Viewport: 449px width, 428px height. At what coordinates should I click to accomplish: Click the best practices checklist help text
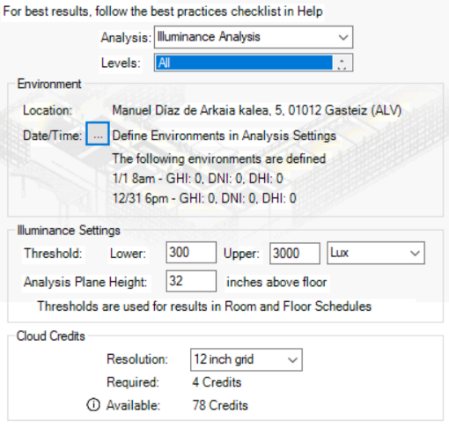coord(163,11)
